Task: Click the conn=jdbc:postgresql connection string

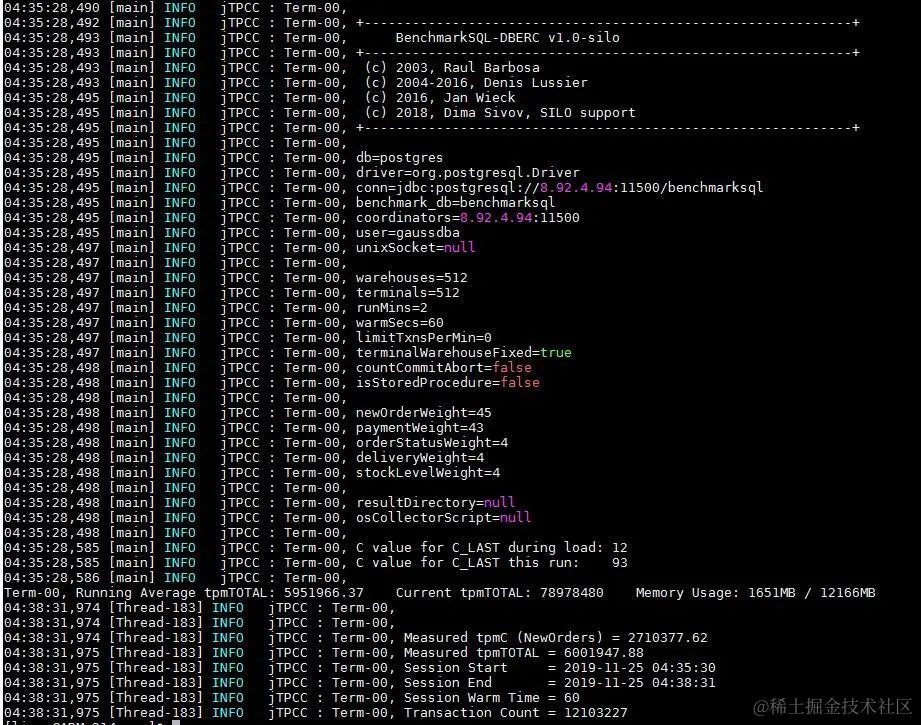Action: [559, 187]
